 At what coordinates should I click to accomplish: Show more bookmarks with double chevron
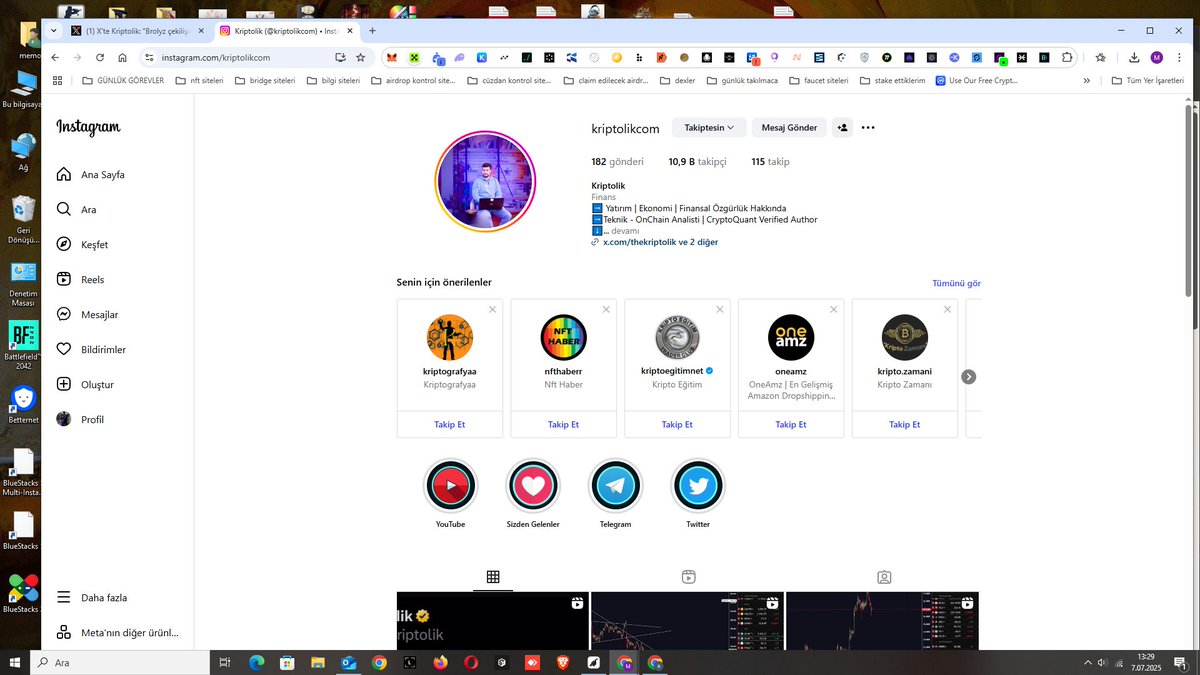coord(1087,80)
